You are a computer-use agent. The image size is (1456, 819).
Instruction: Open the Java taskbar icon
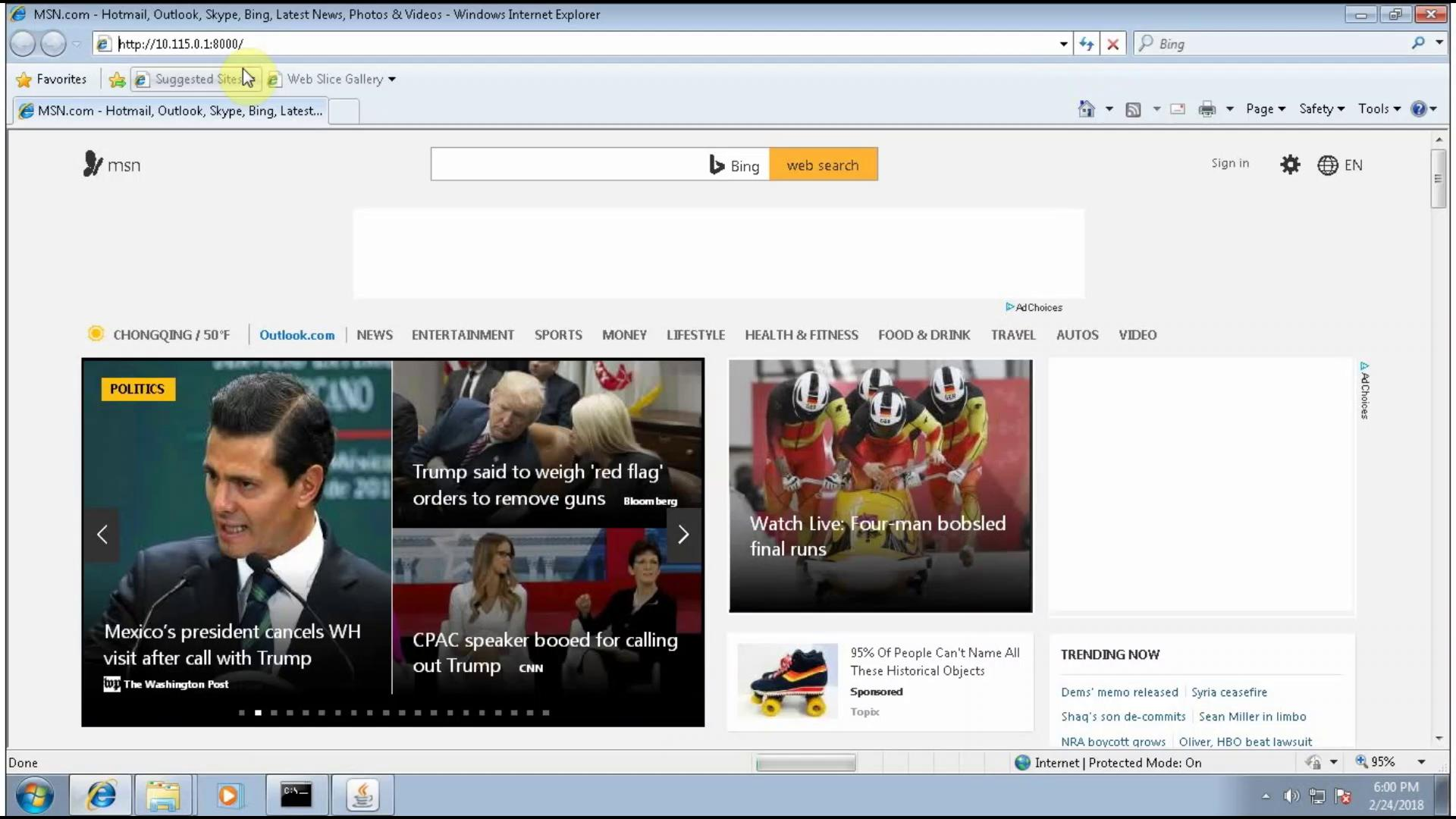pos(362,795)
